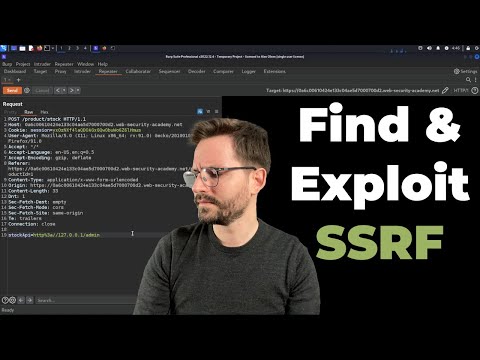Switch to the Comparer tab
The image size is (480, 360).
click(223, 71)
